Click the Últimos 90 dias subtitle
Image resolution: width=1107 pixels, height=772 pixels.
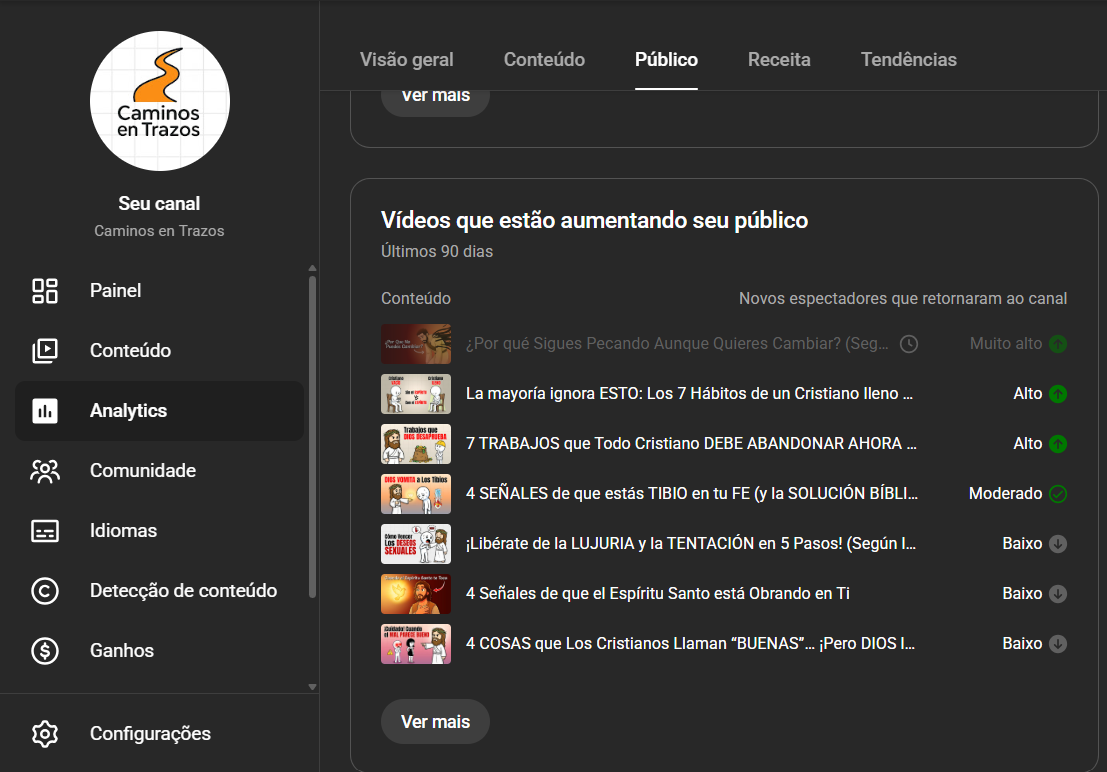[x=437, y=251]
